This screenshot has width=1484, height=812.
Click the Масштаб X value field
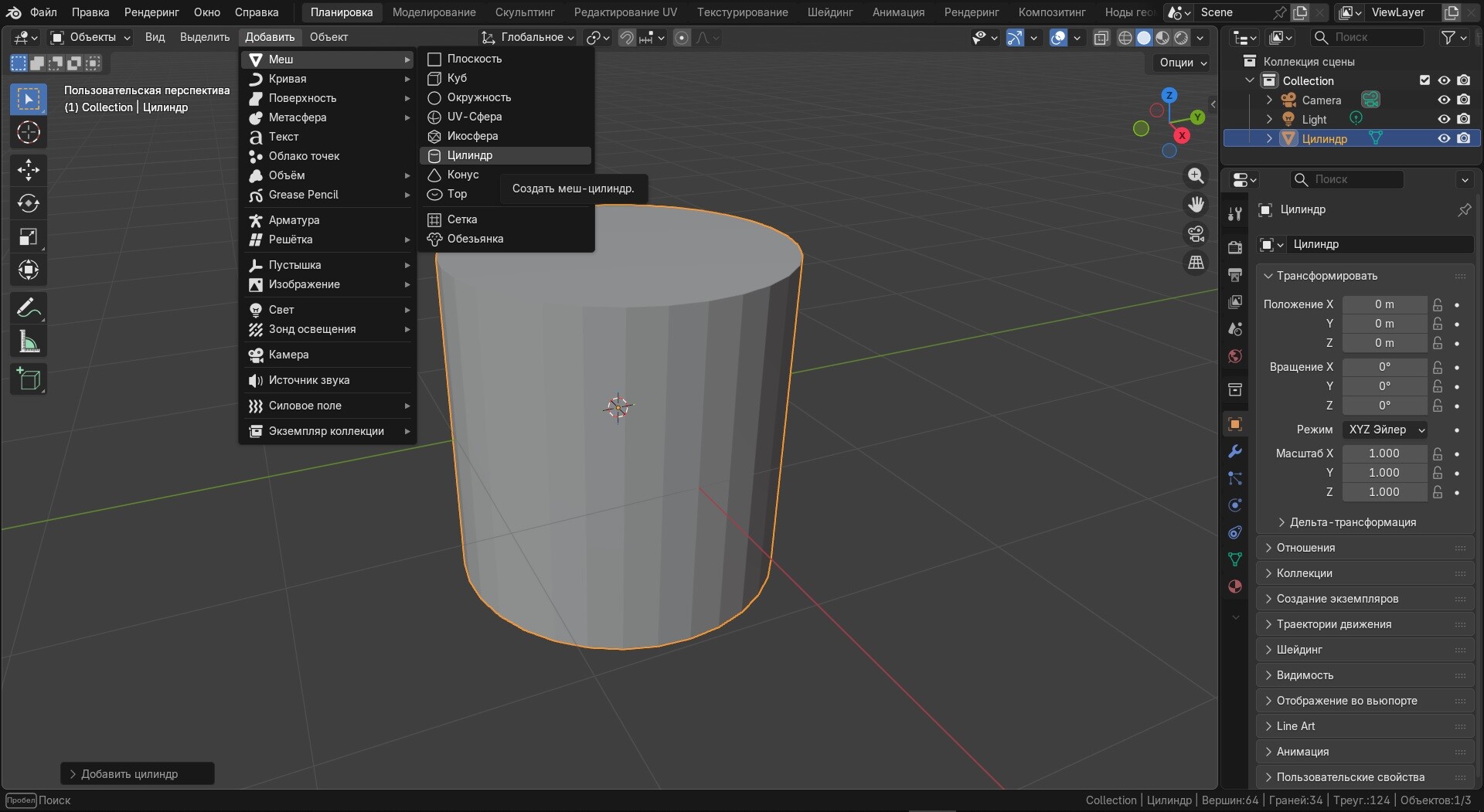click(1384, 454)
